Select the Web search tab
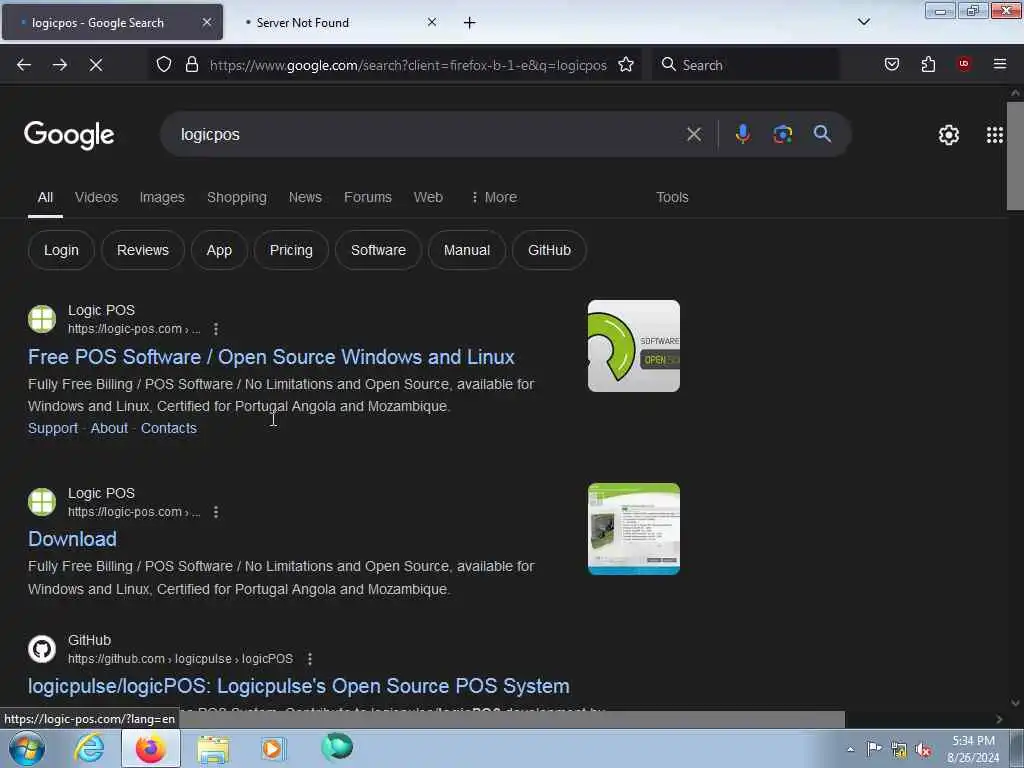The height and width of the screenshot is (768, 1024). pos(428,197)
